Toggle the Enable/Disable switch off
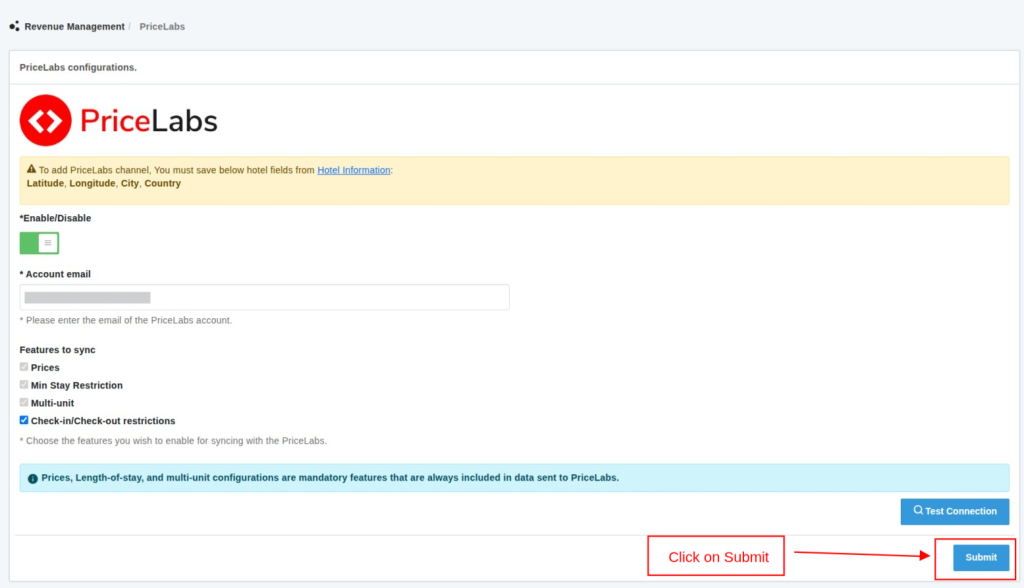Image resolution: width=1024 pixels, height=588 pixels. click(x=40, y=243)
